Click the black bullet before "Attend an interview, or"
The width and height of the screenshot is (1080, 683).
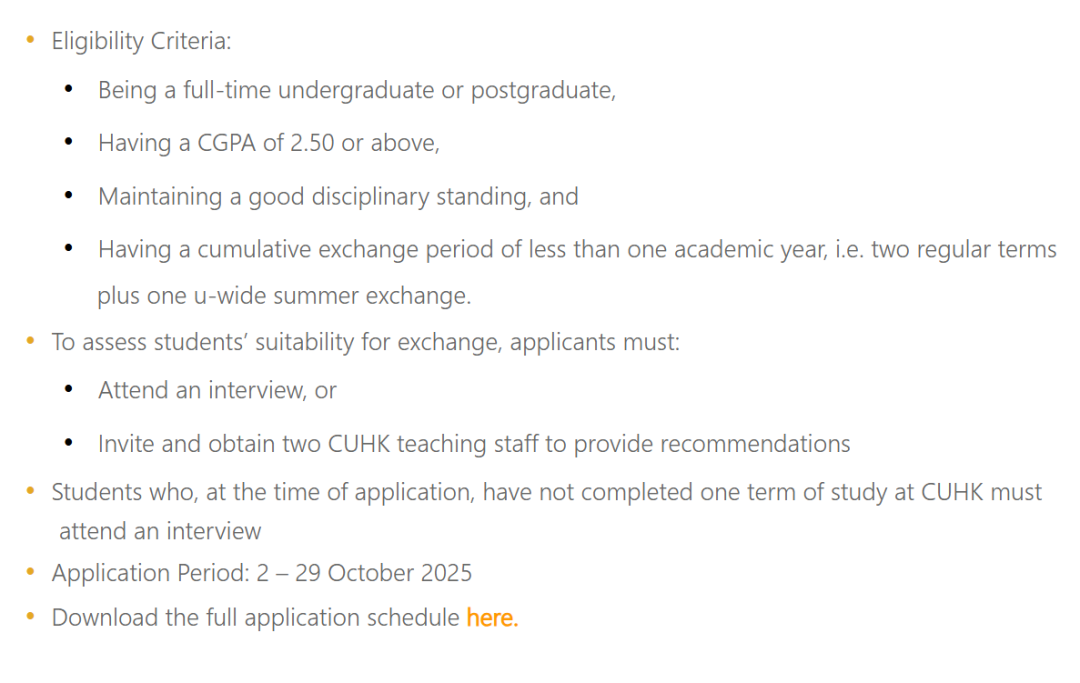click(x=68, y=390)
